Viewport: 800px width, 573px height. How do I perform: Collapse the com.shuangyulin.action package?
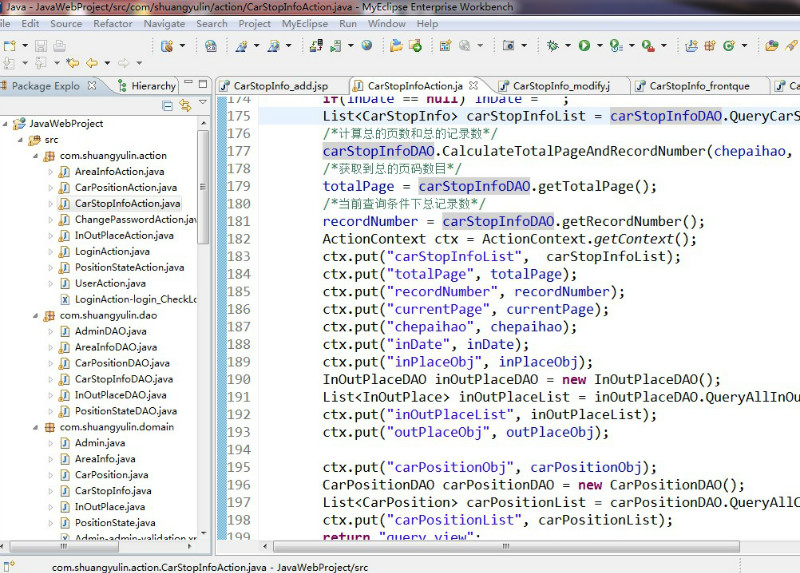[35, 156]
